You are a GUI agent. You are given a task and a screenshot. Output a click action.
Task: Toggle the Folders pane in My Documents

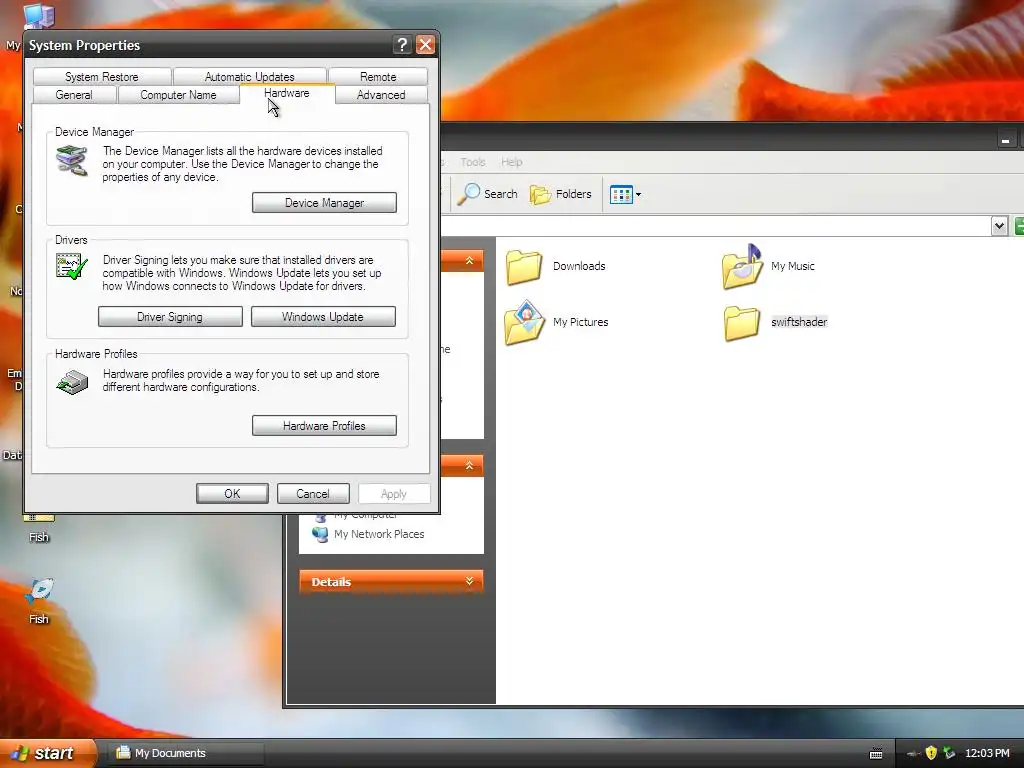pos(560,194)
